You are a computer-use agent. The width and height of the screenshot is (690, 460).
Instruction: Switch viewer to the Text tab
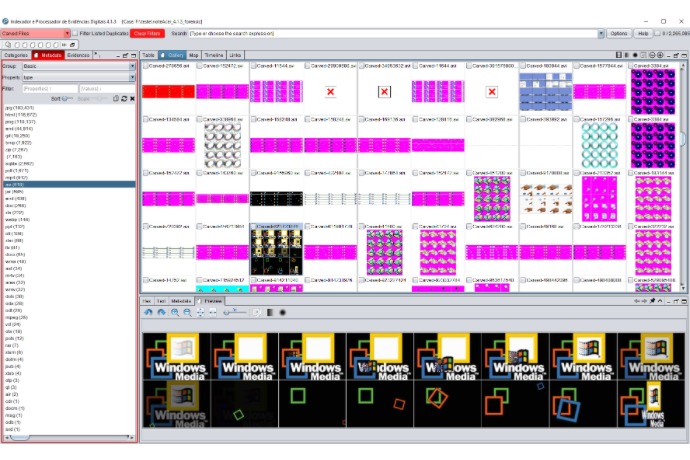[161, 301]
